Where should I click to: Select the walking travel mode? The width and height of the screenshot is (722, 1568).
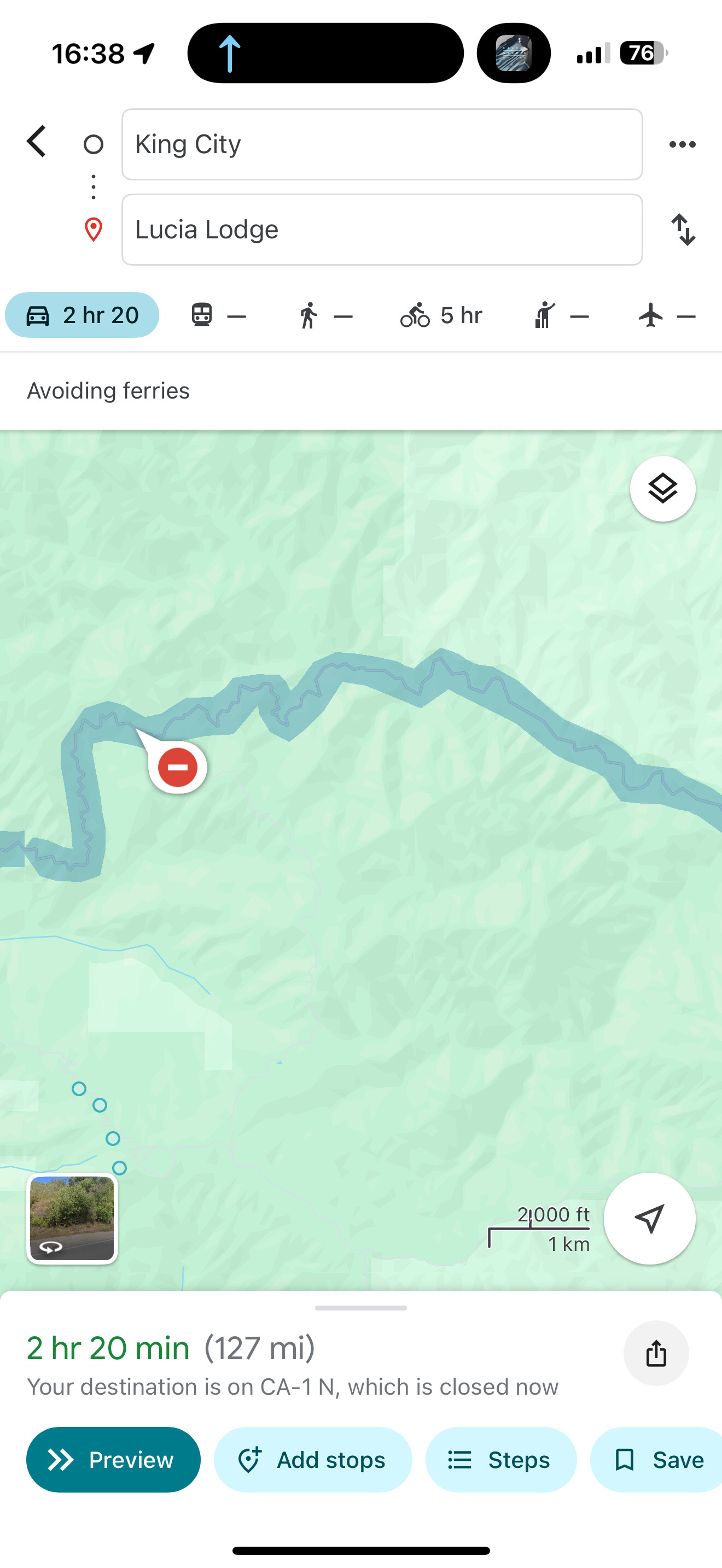click(325, 315)
